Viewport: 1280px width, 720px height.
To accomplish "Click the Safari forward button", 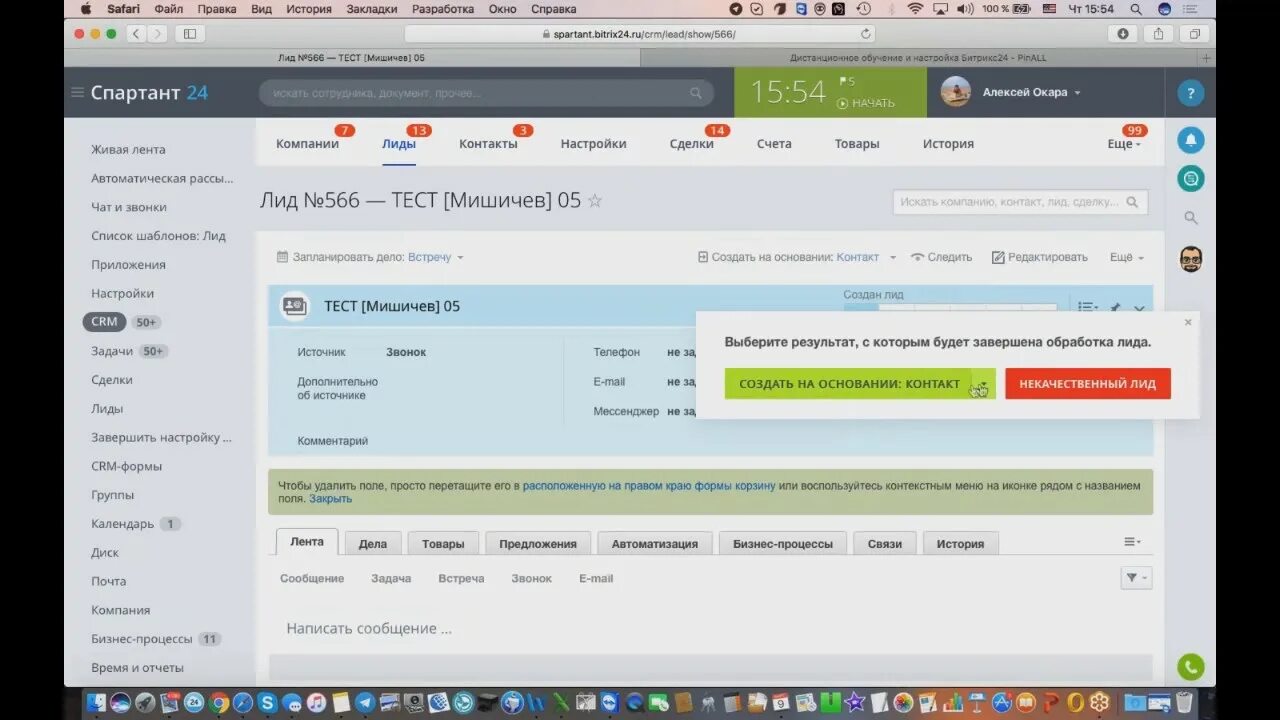I will click(158, 34).
